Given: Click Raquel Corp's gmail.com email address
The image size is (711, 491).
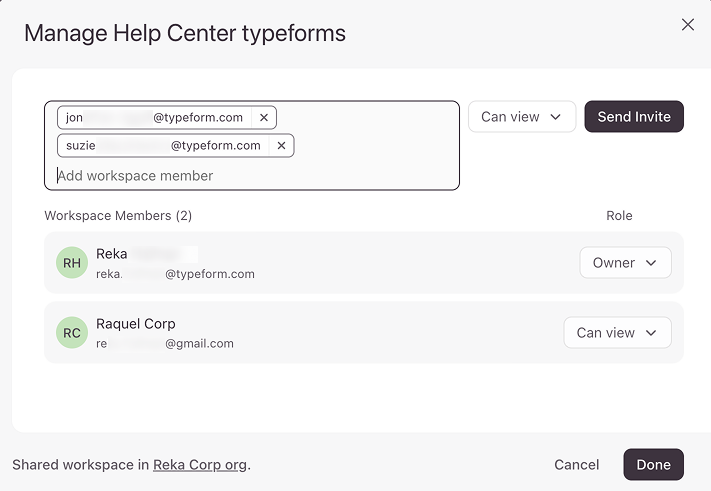Looking at the screenshot, I should 165,343.
